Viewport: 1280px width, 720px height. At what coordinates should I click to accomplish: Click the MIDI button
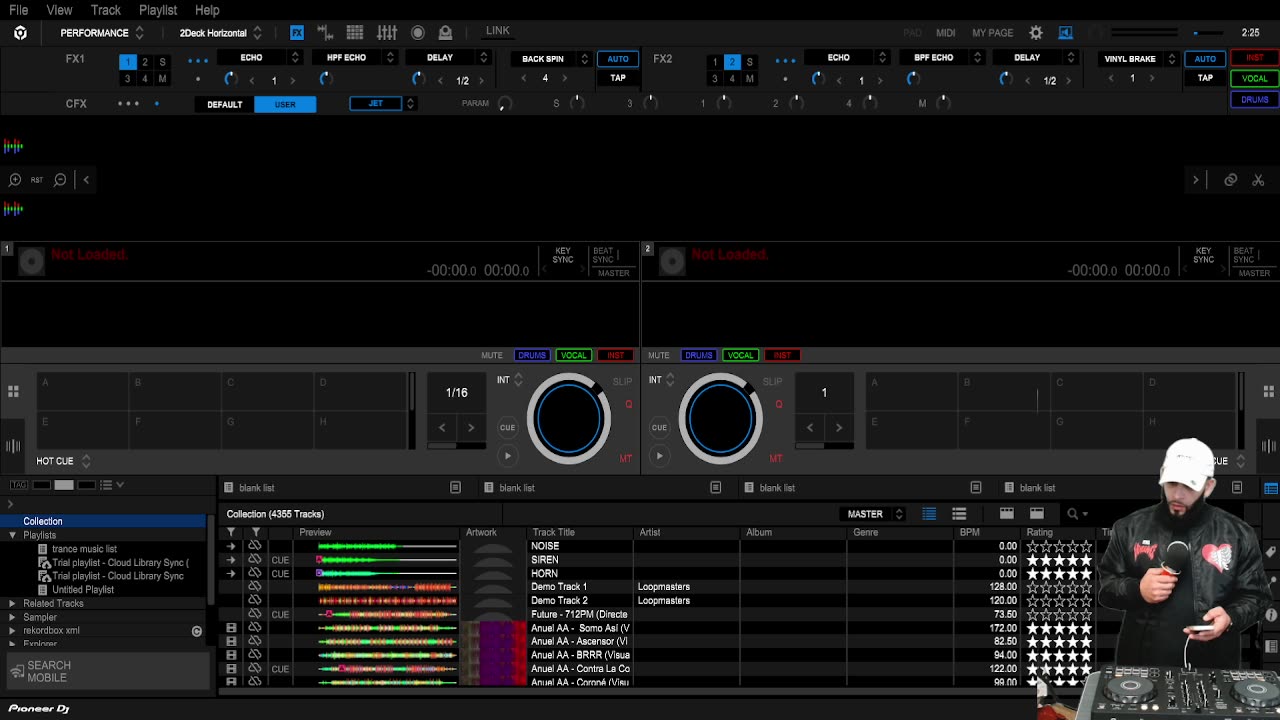coord(946,33)
